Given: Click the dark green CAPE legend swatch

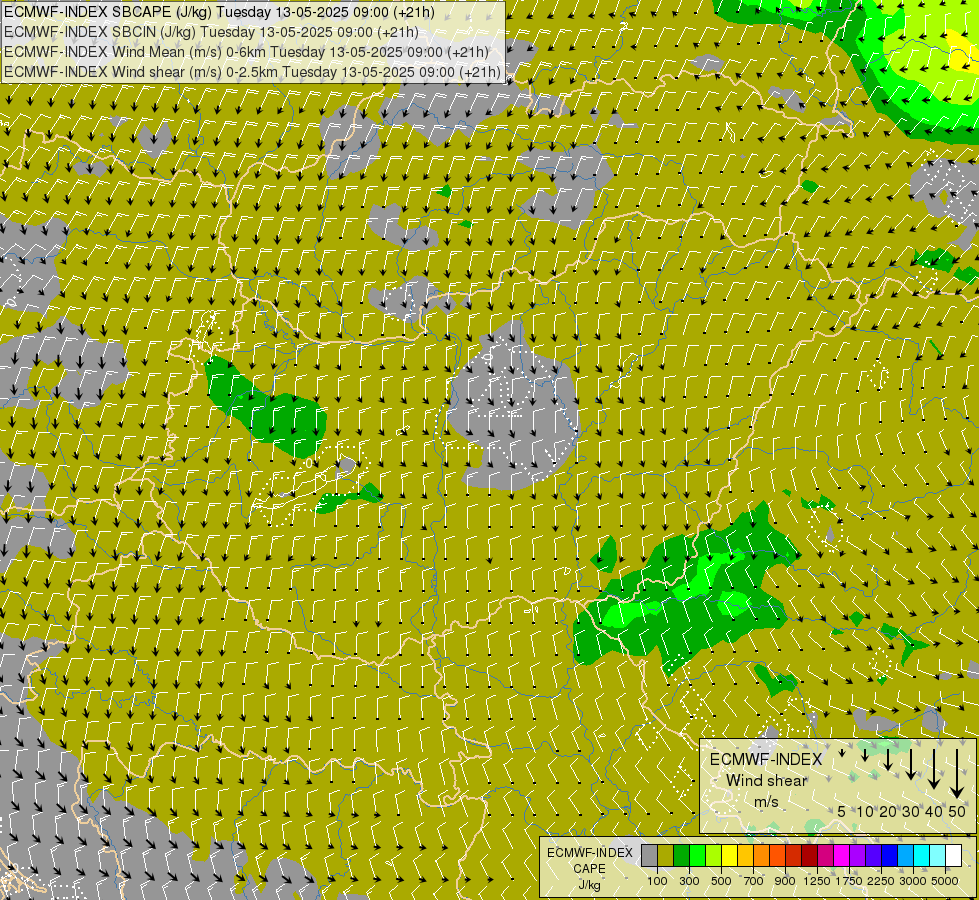Looking at the screenshot, I should tap(681, 855).
